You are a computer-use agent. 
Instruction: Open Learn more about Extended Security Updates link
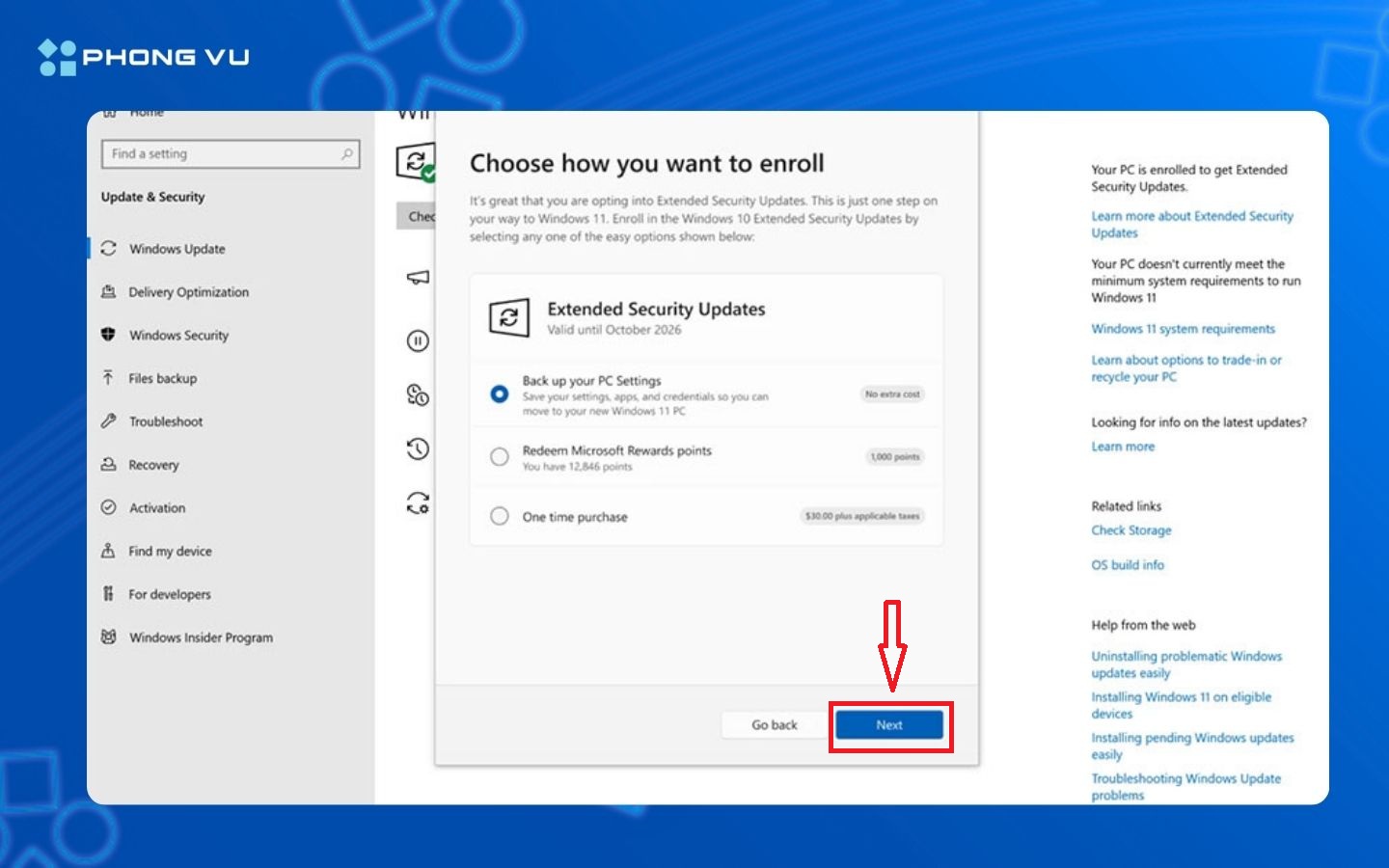click(1192, 225)
